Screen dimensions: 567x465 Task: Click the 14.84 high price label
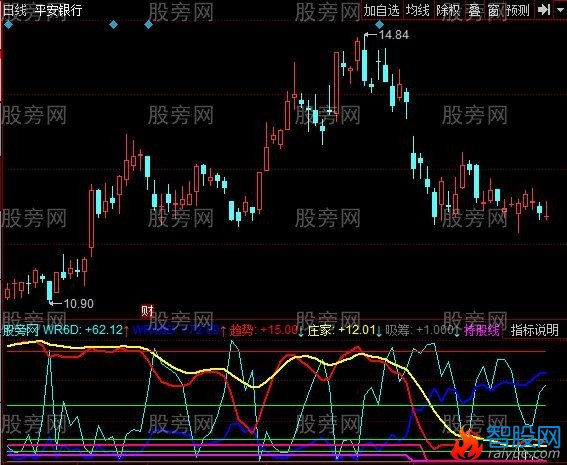[x=393, y=35]
